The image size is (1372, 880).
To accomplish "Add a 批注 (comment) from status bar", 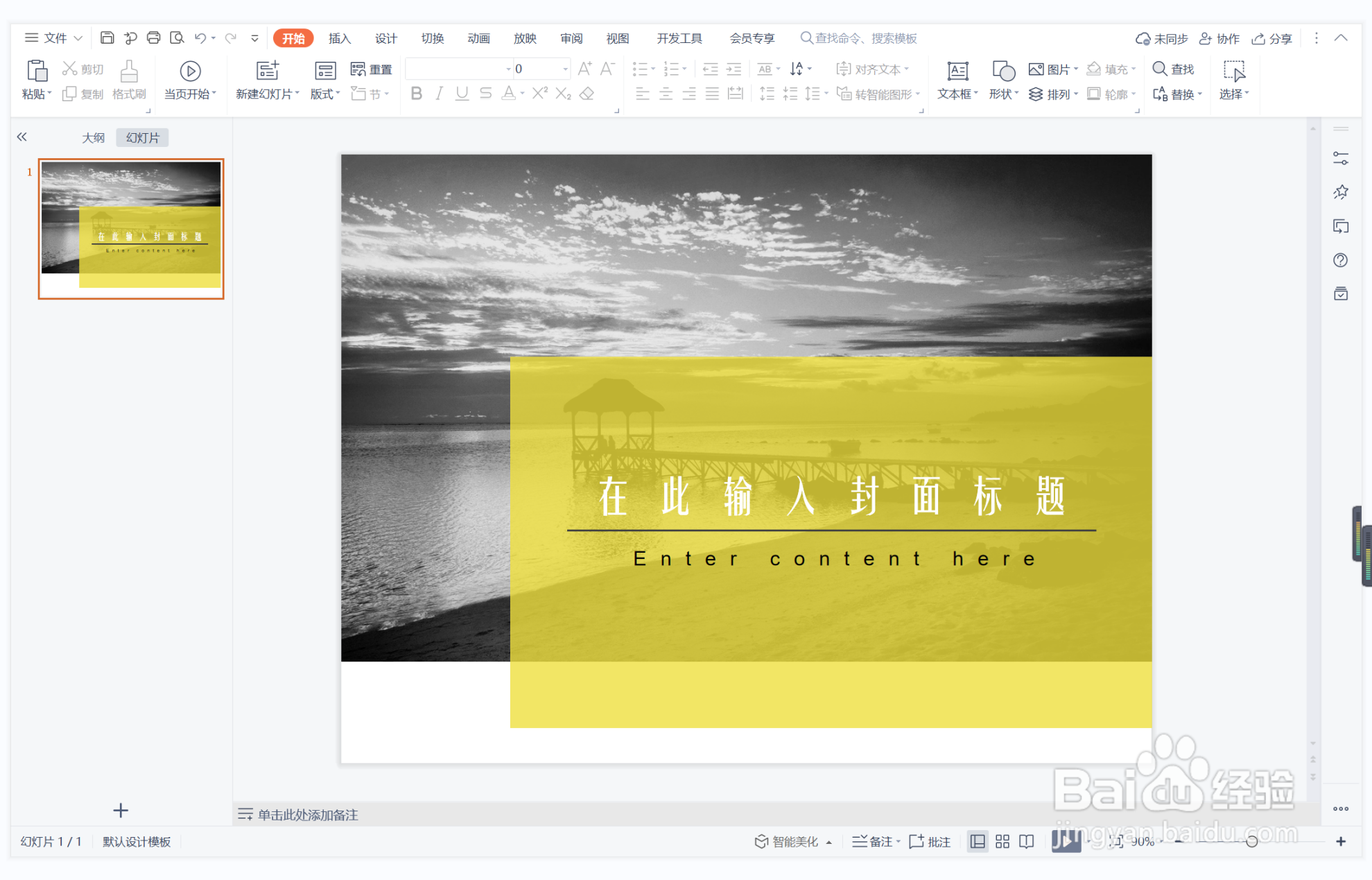I will [930, 841].
